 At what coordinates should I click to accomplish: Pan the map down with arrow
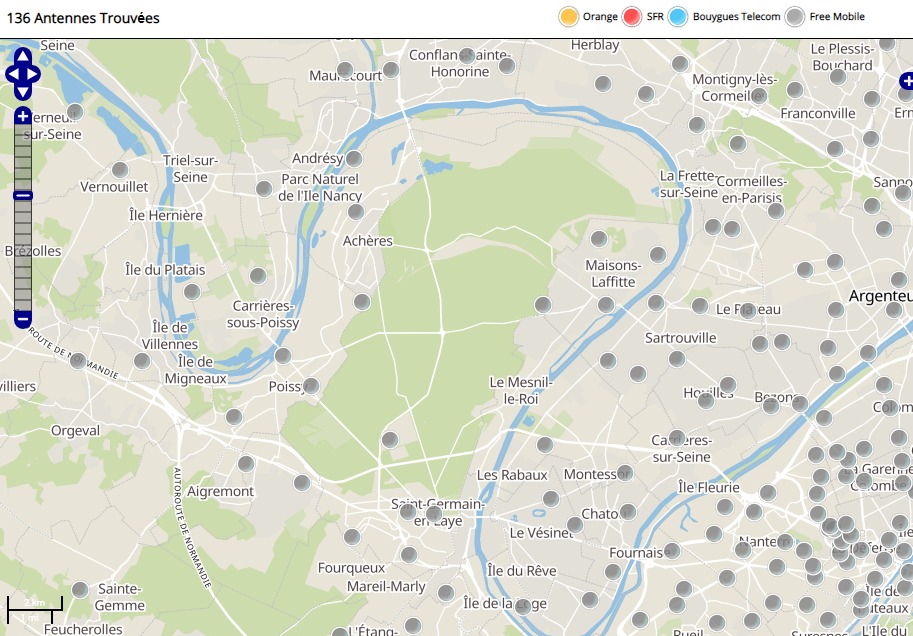point(23,91)
